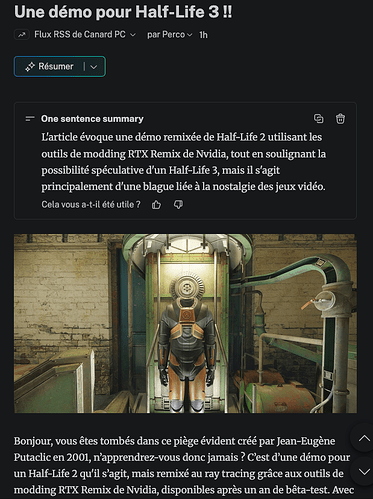Click the lines icon beside One sentence summary
Image resolution: width=373 pixels, height=499 pixels.
30,119
